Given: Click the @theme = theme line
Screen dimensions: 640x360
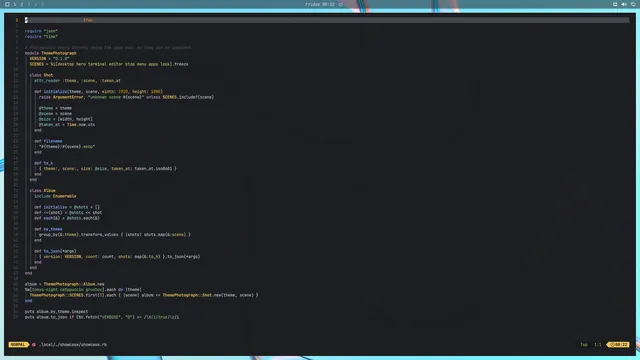Looking at the screenshot, I should [55, 108].
